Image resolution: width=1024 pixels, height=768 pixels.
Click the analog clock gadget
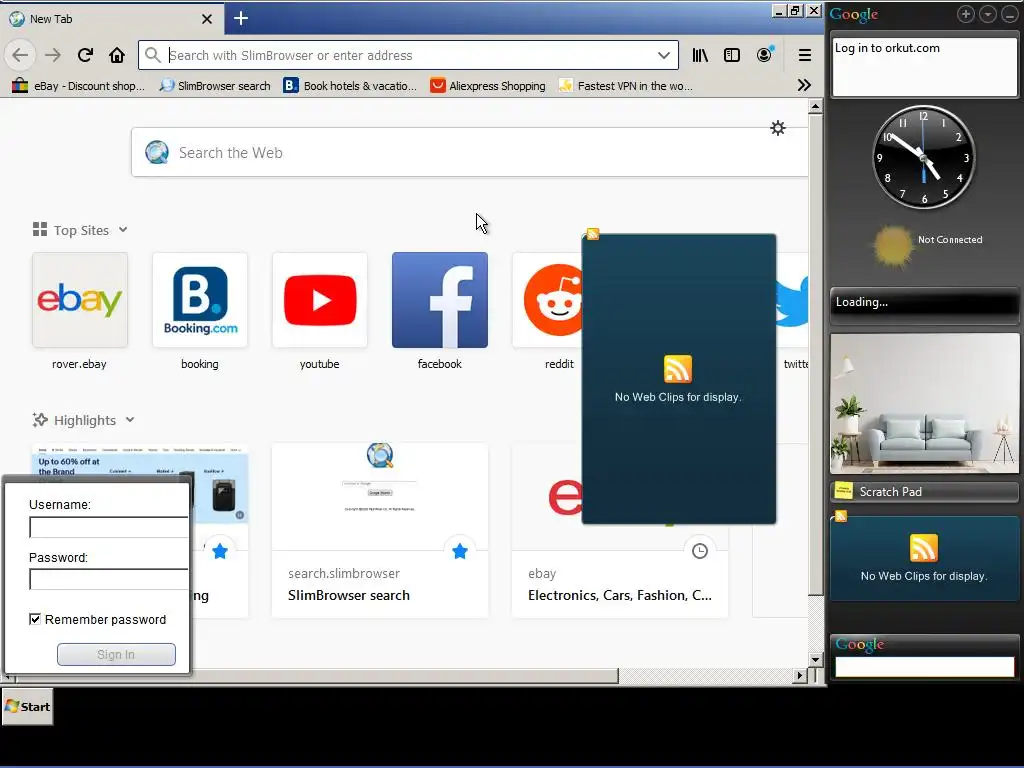[923, 157]
